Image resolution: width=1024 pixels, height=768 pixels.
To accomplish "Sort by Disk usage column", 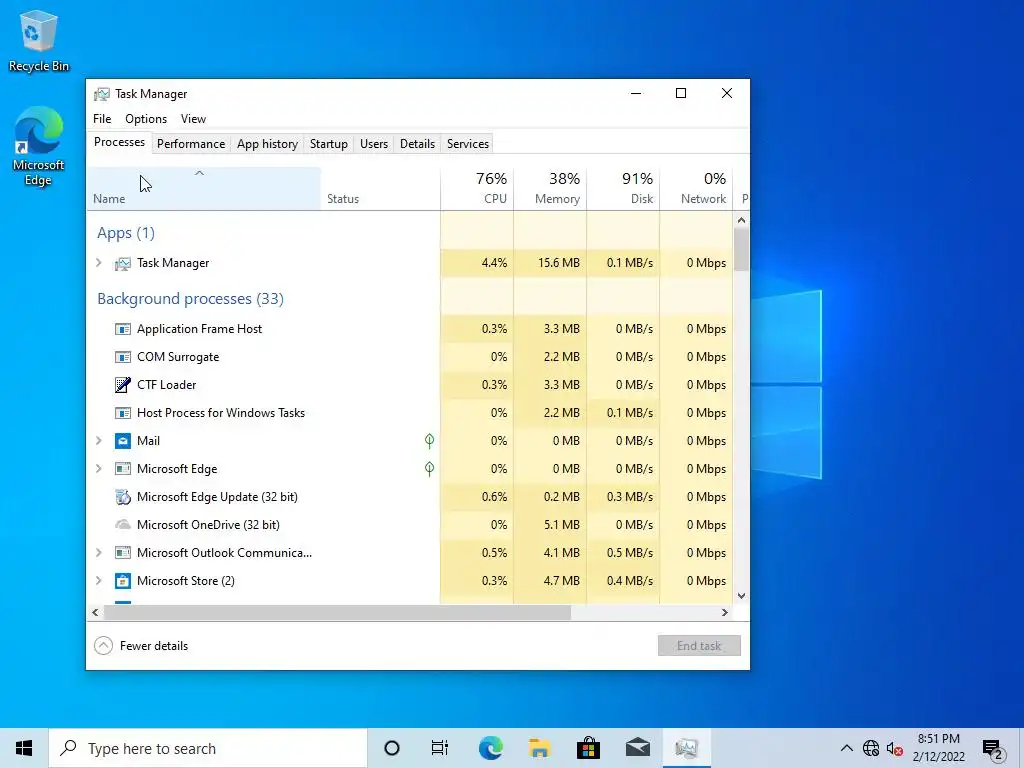I will (x=623, y=189).
